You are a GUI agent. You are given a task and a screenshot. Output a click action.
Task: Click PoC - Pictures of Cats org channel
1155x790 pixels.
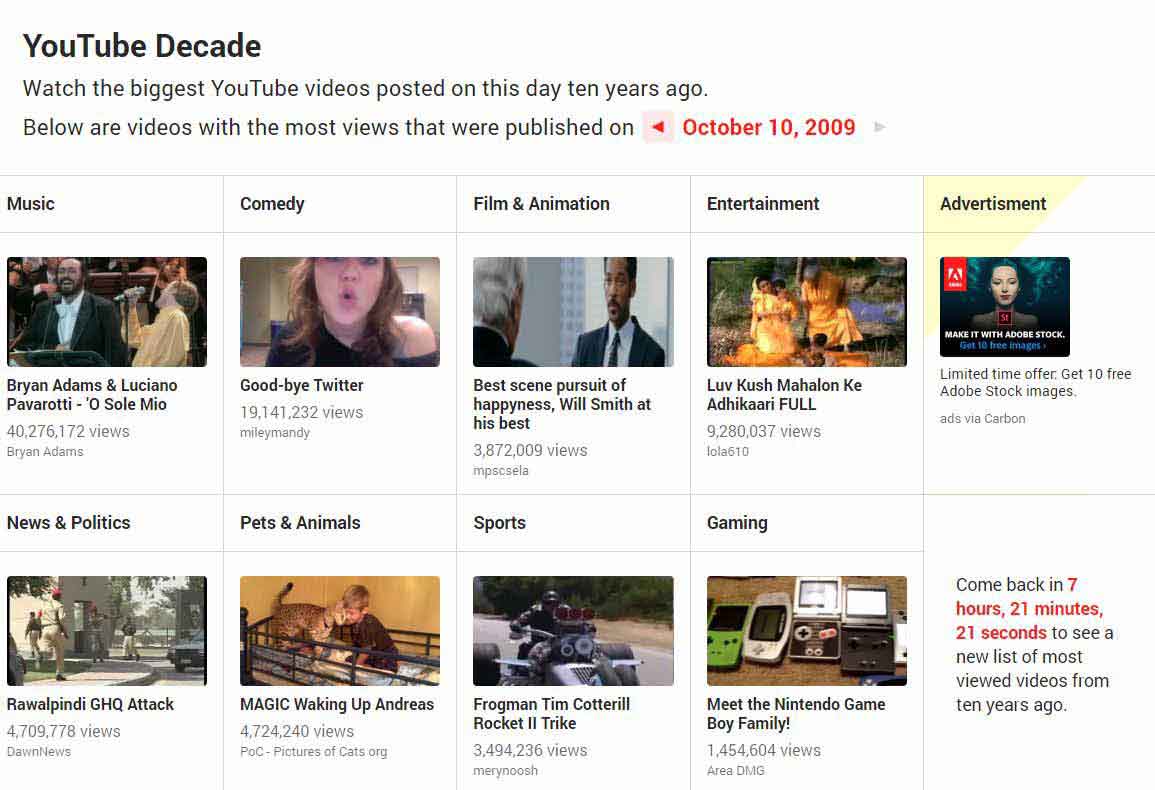pyautogui.click(x=313, y=752)
